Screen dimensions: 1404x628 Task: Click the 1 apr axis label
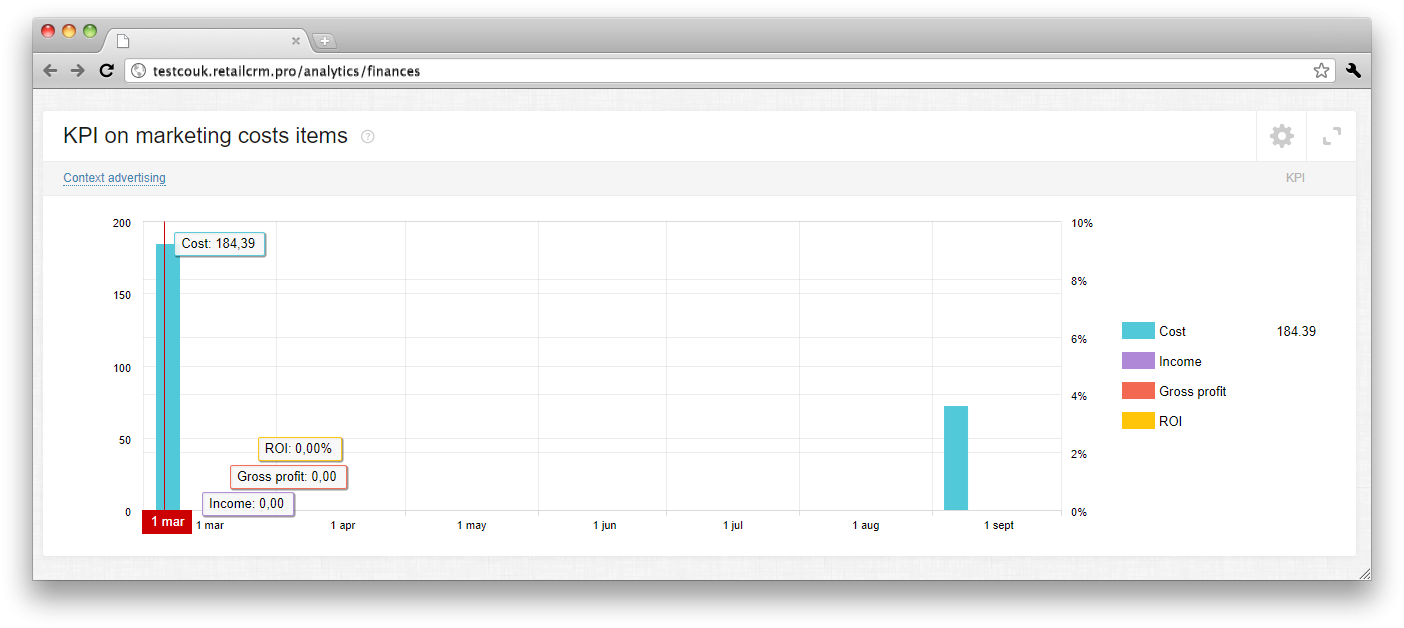[343, 525]
